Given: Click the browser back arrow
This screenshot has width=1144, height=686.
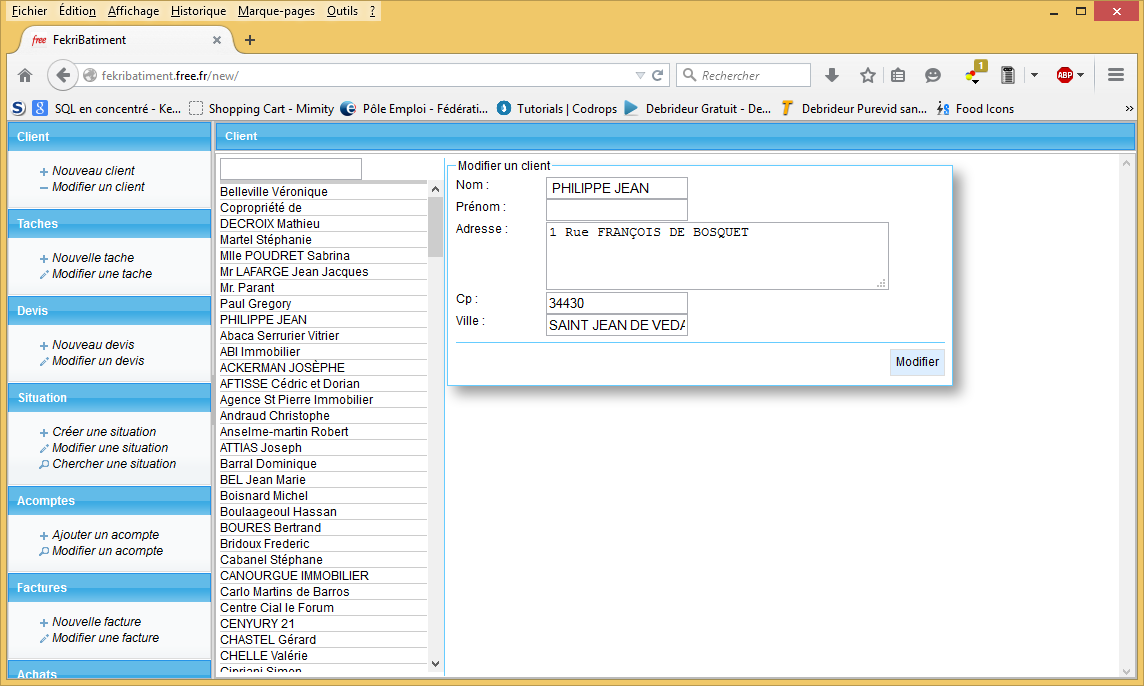Looking at the screenshot, I should click(x=63, y=75).
